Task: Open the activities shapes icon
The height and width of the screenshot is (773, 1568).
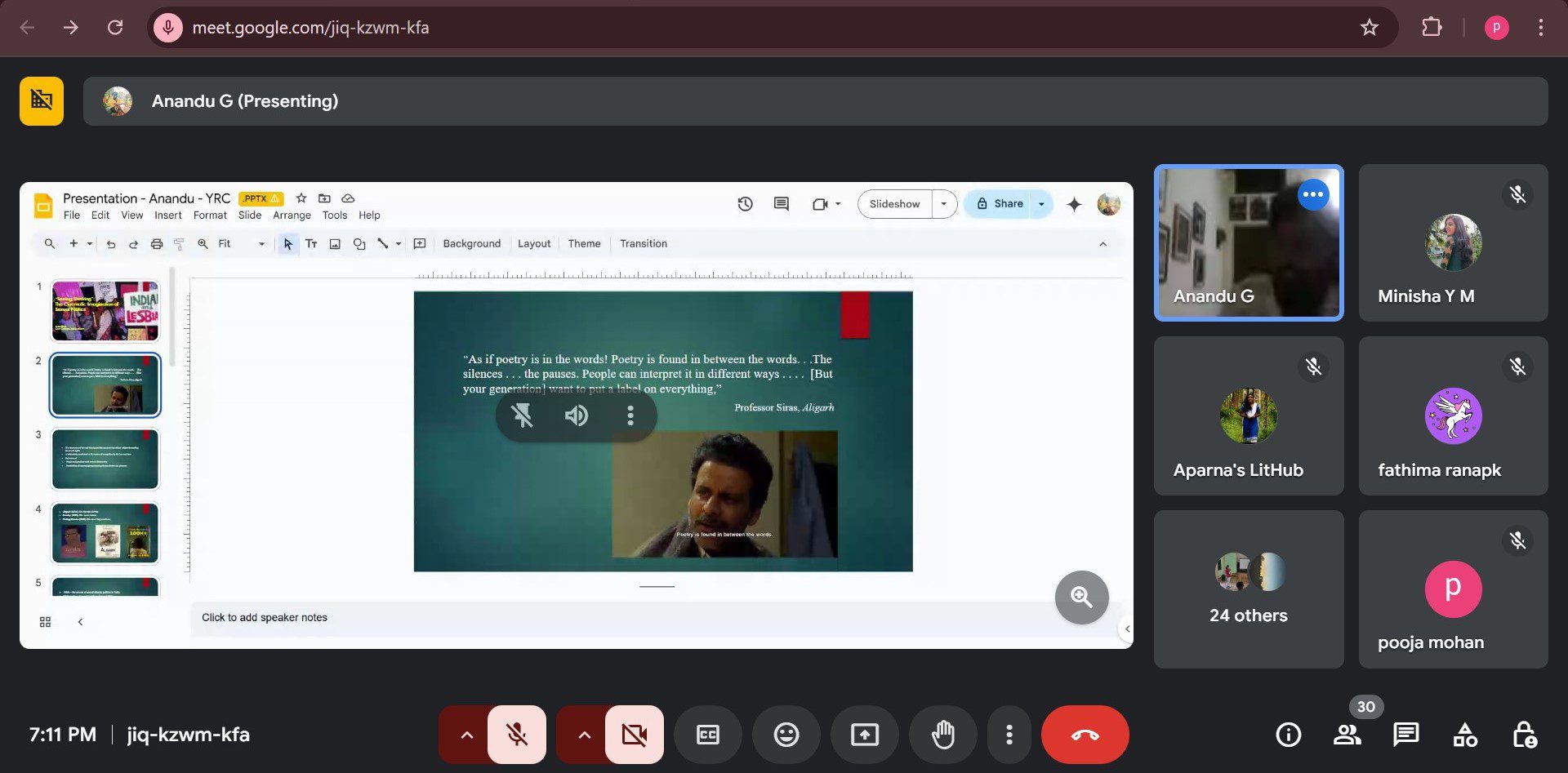Action: (x=1464, y=735)
